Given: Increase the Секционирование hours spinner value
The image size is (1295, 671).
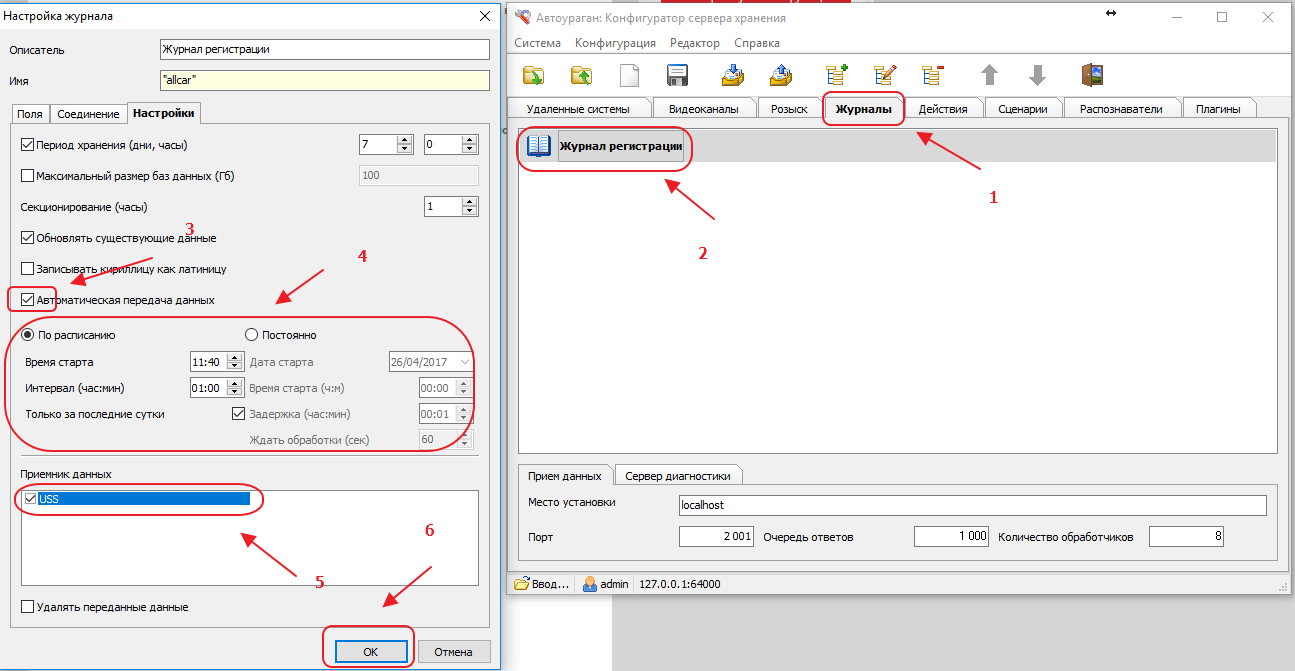Looking at the screenshot, I should (x=470, y=202).
